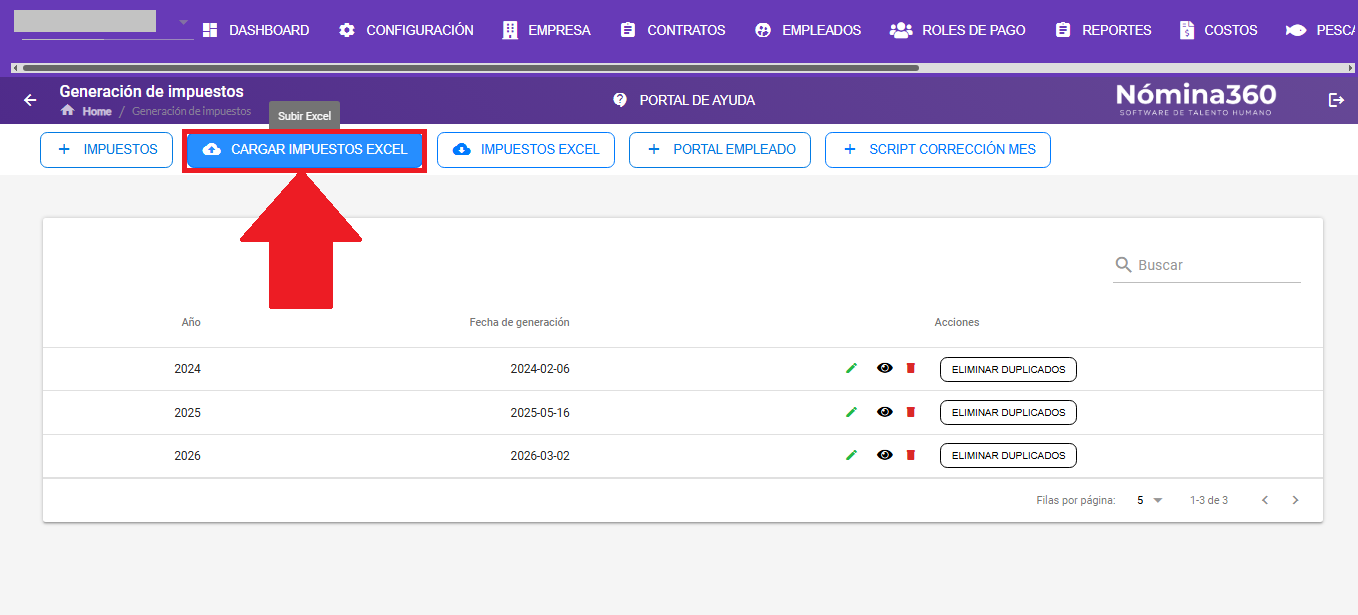The image size is (1358, 615).
Task: Click the Empresa building icon
Action: tap(510, 30)
